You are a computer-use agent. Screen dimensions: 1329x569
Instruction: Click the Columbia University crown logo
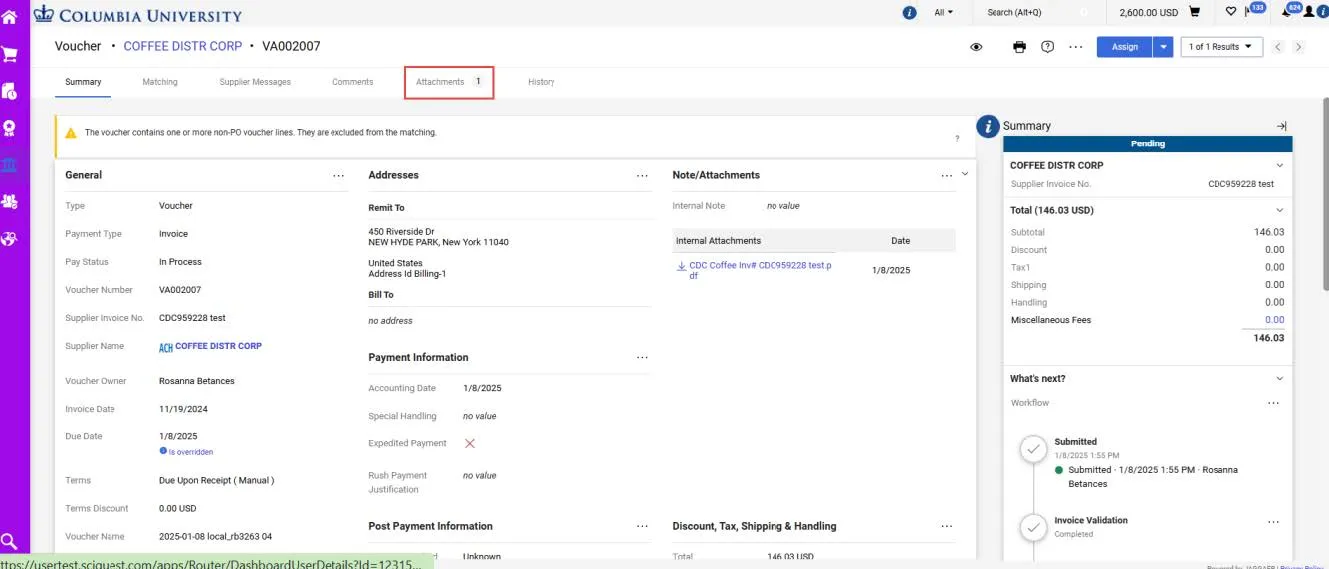point(43,14)
